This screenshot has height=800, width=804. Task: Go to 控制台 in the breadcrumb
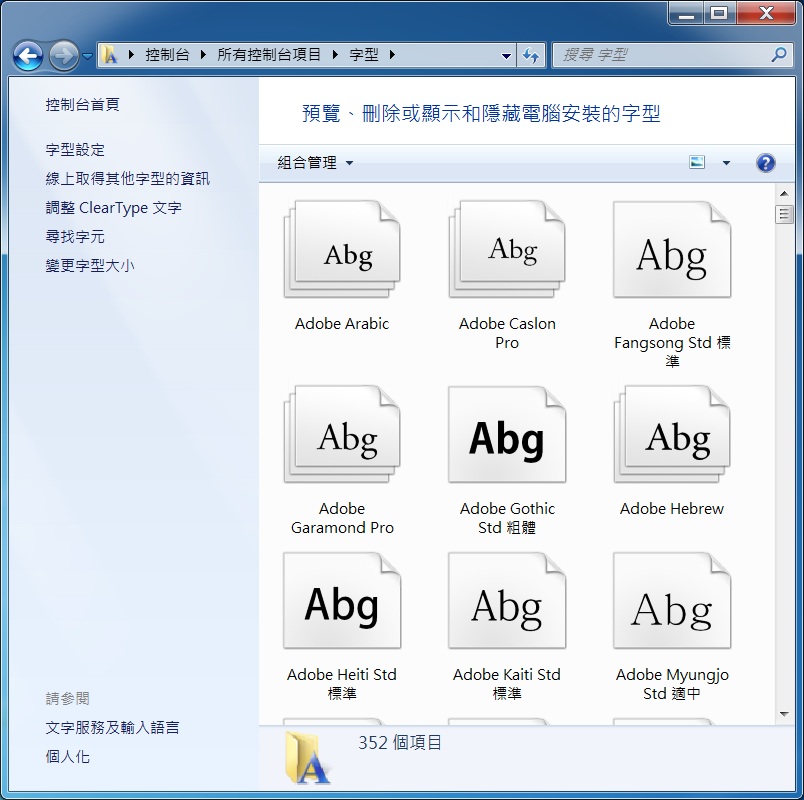click(168, 54)
